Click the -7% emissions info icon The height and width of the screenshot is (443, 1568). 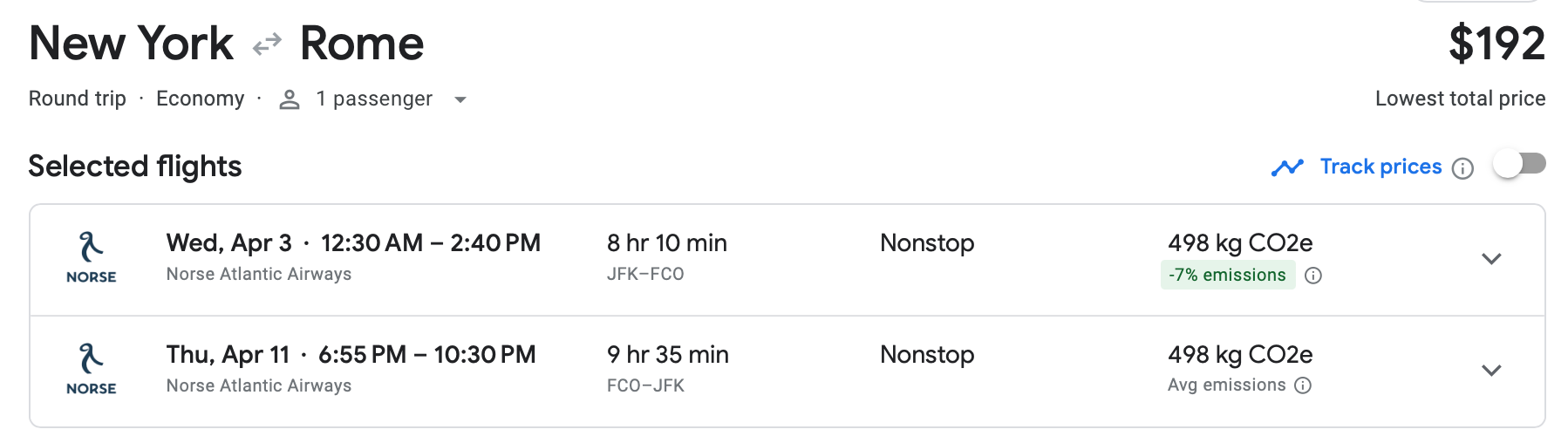(1313, 276)
